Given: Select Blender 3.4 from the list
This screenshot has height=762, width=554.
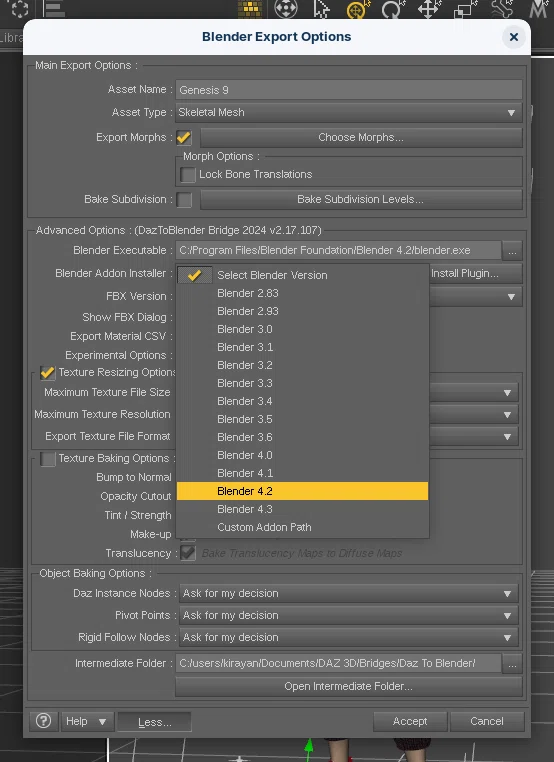Looking at the screenshot, I should point(302,401).
